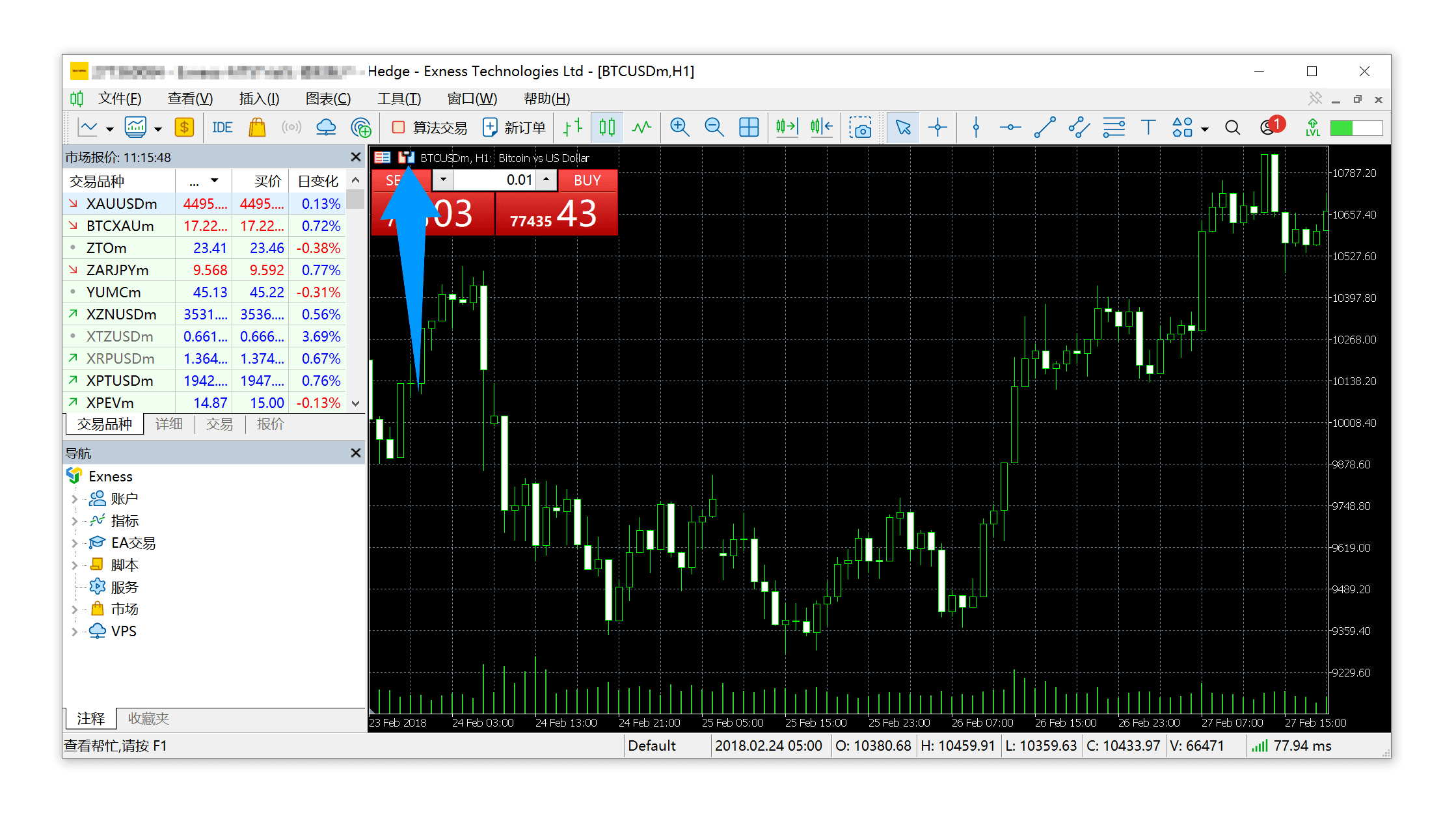The width and height of the screenshot is (1456, 819).
Task: Close the Navigator panel
Action: click(356, 453)
